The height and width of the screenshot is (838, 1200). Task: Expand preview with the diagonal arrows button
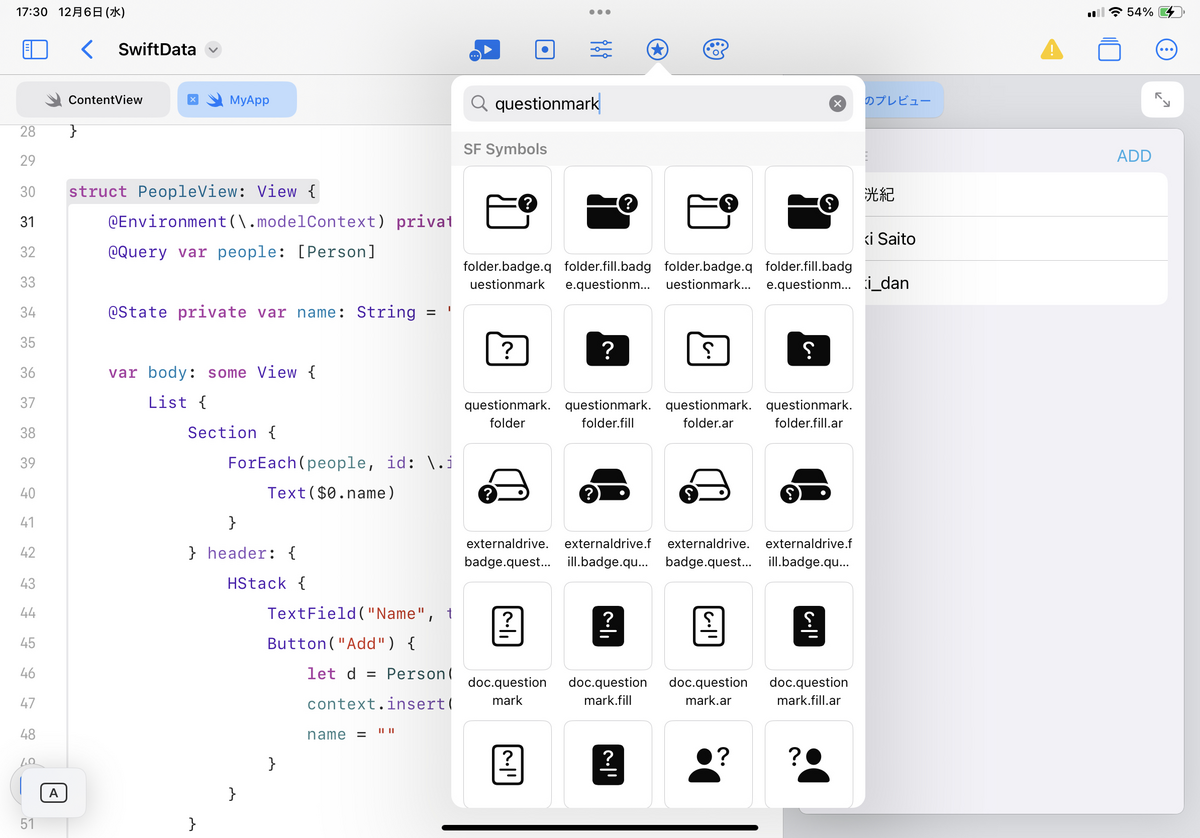tap(1162, 100)
